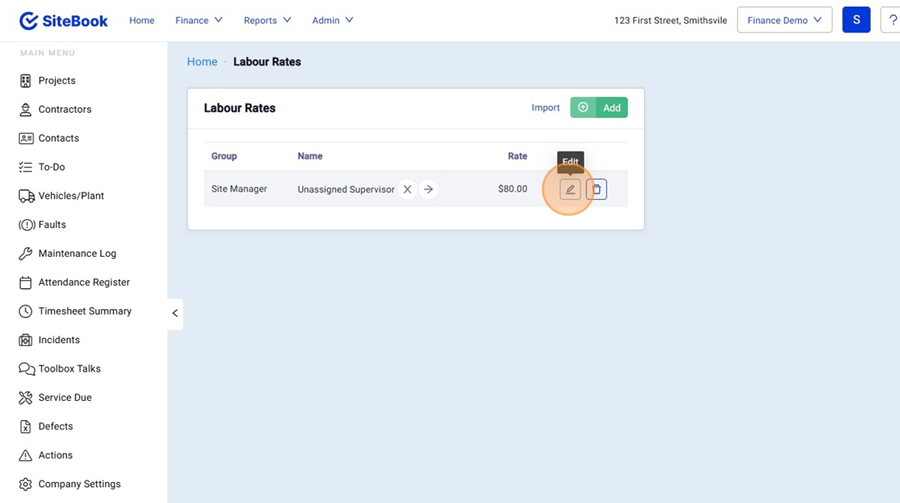This screenshot has height=503, width=900.
Task: Click the Import link
Action: tap(545, 108)
